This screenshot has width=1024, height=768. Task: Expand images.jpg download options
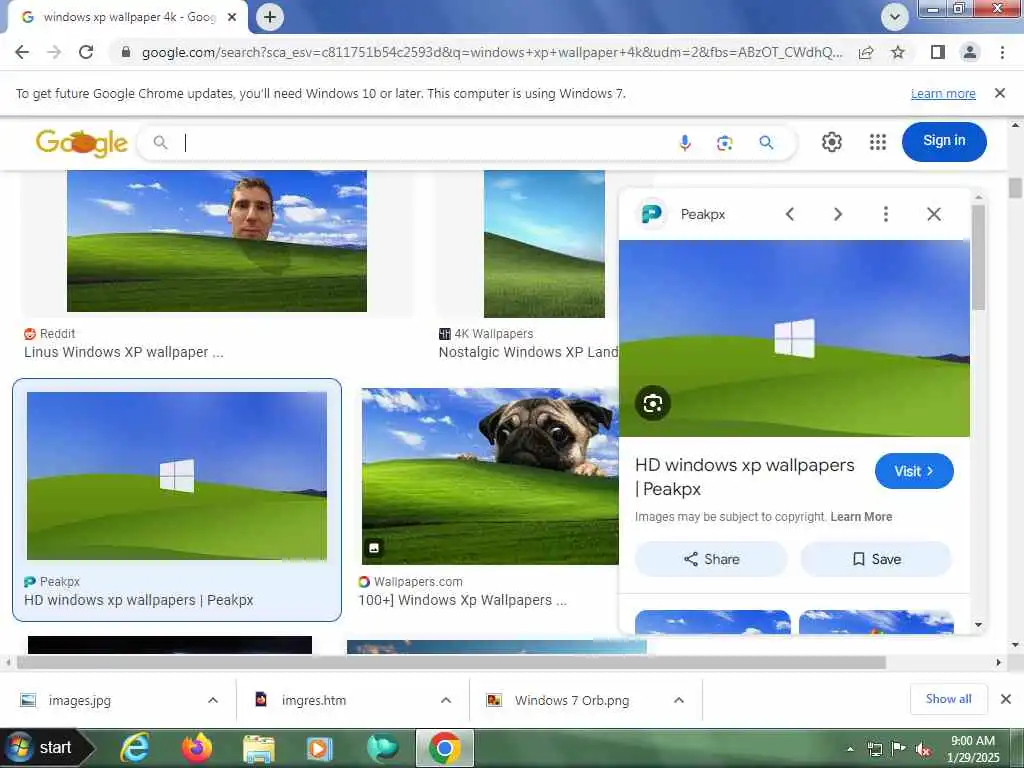(213, 700)
